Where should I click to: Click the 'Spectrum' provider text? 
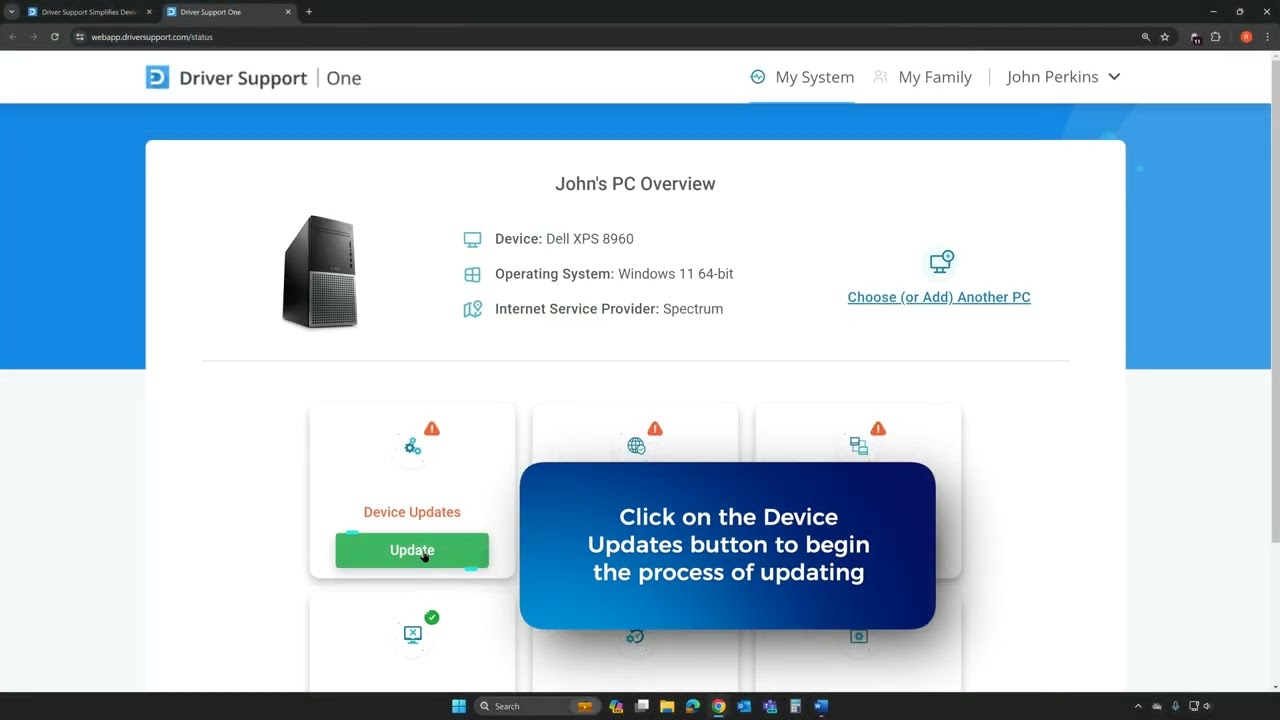tap(693, 309)
